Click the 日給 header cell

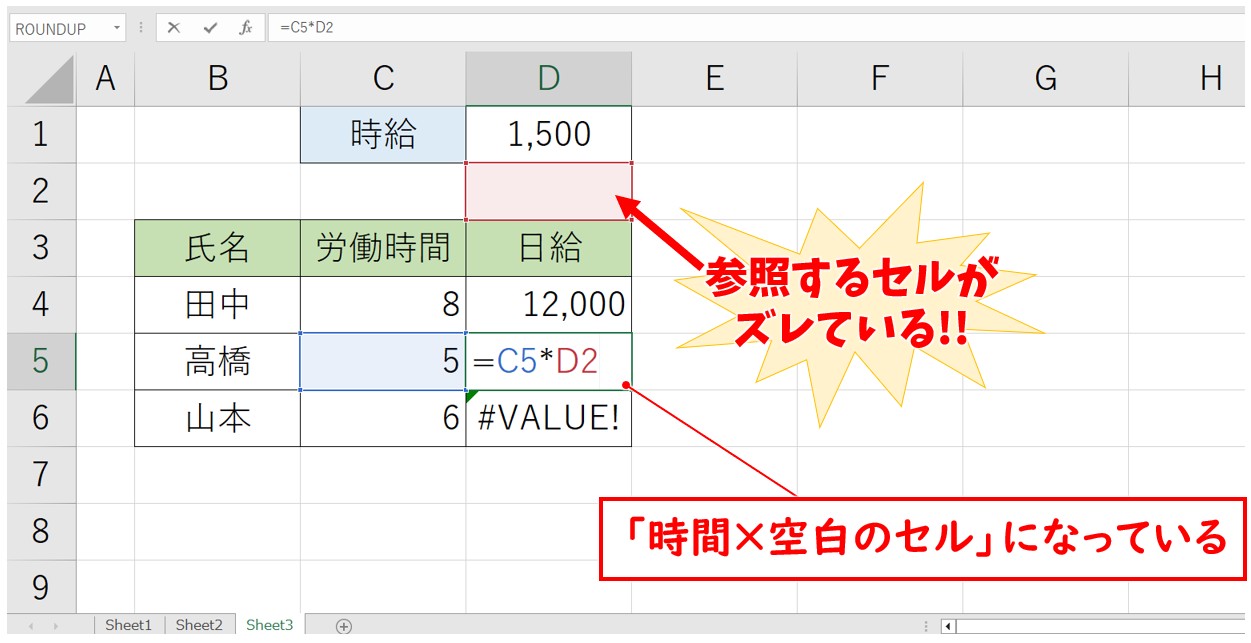(548, 248)
